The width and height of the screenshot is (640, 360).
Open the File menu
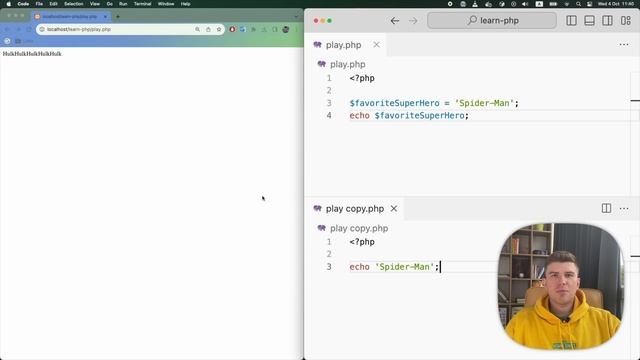(39, 4)
